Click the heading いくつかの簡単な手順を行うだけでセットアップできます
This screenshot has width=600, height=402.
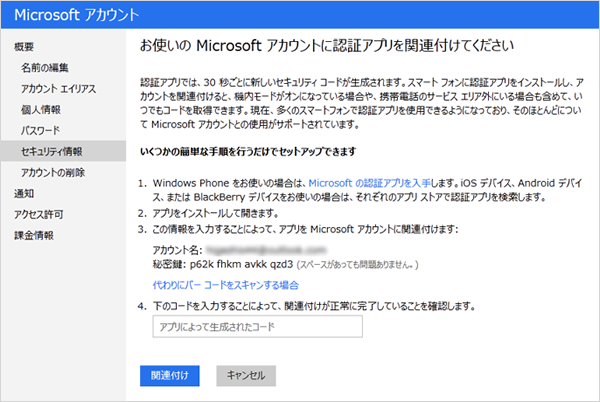click(248, 151)
